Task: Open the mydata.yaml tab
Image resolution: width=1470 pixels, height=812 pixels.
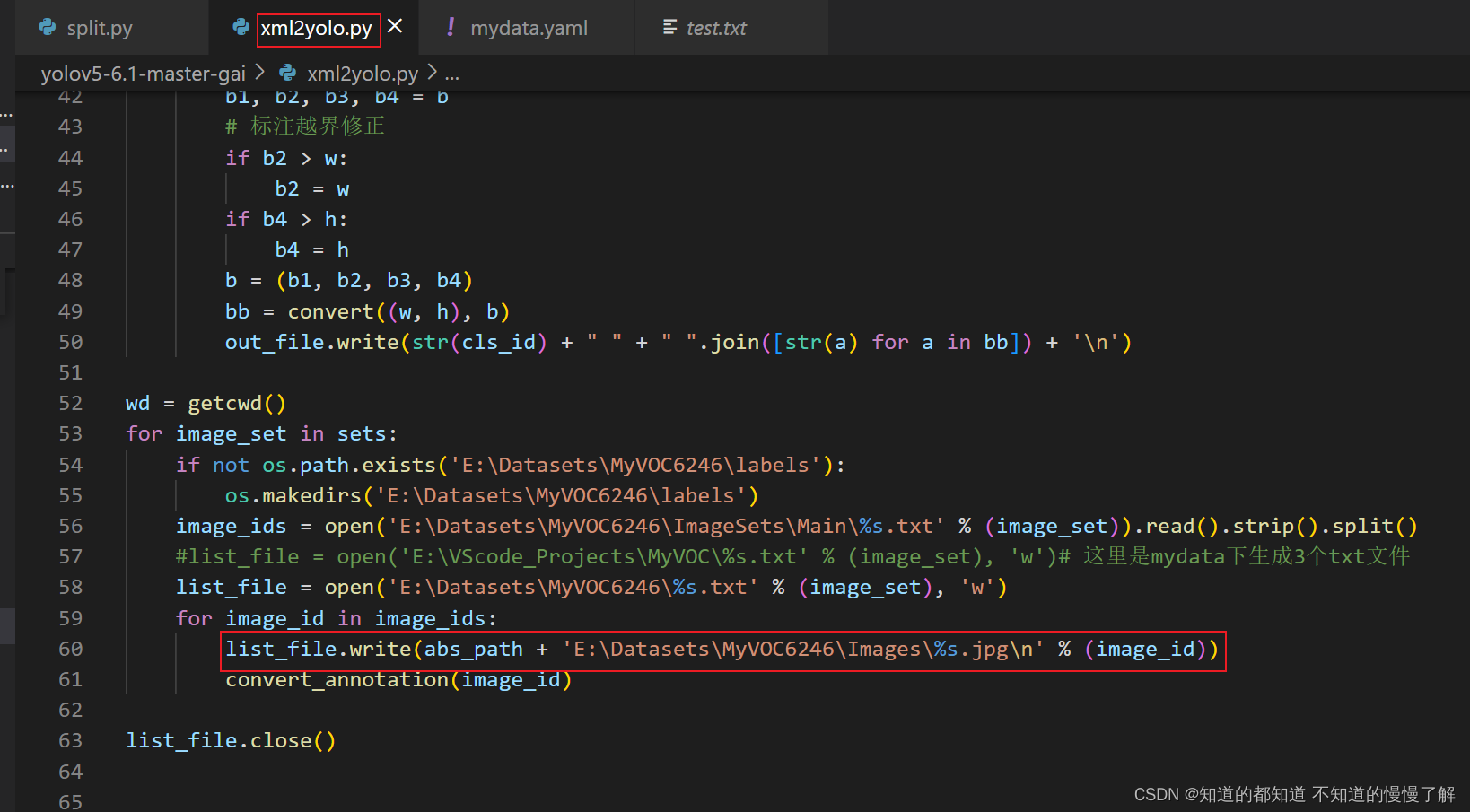Action: coord(528,28)
